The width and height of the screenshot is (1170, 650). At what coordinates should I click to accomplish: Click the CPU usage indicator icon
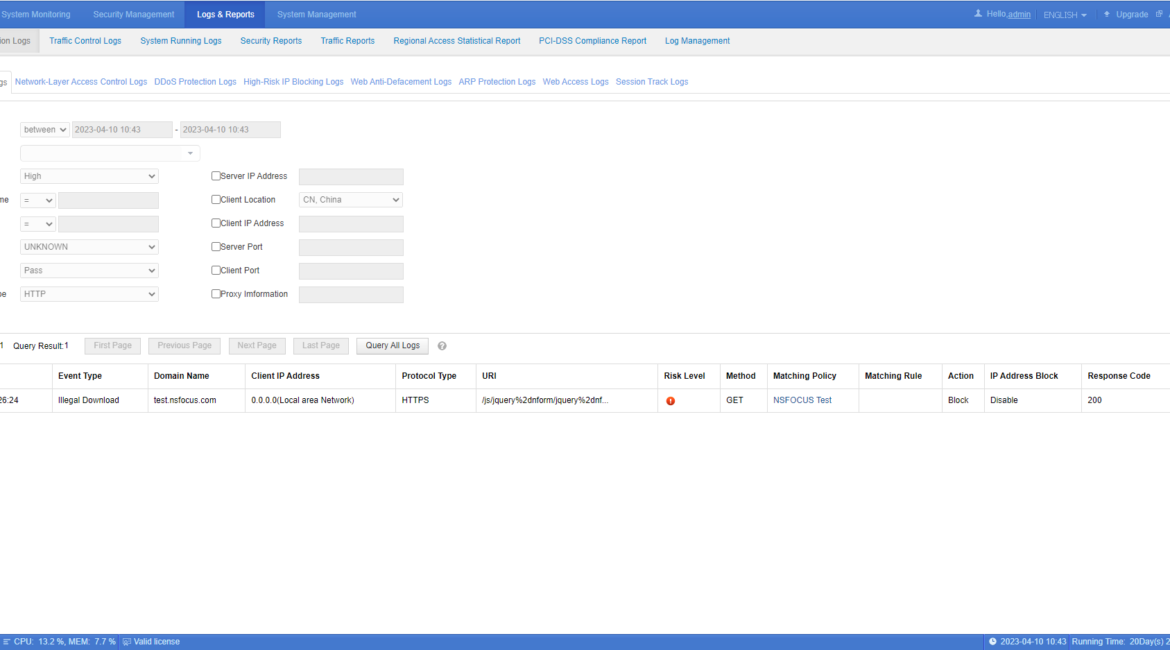coord(7,641)
